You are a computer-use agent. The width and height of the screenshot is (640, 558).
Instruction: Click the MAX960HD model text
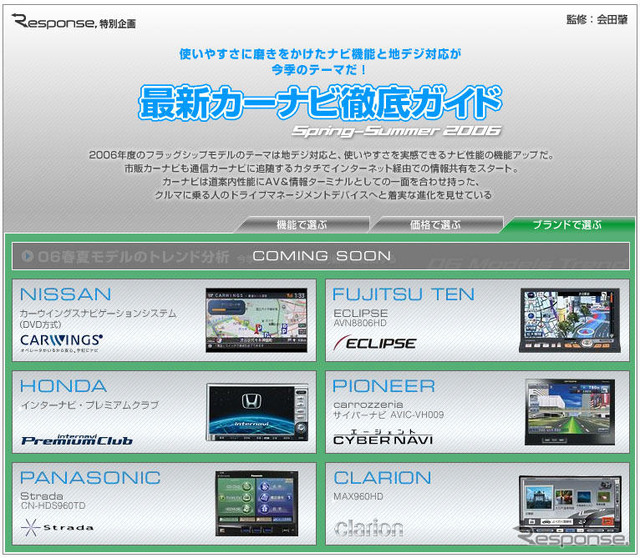click(x=358, y=497)
